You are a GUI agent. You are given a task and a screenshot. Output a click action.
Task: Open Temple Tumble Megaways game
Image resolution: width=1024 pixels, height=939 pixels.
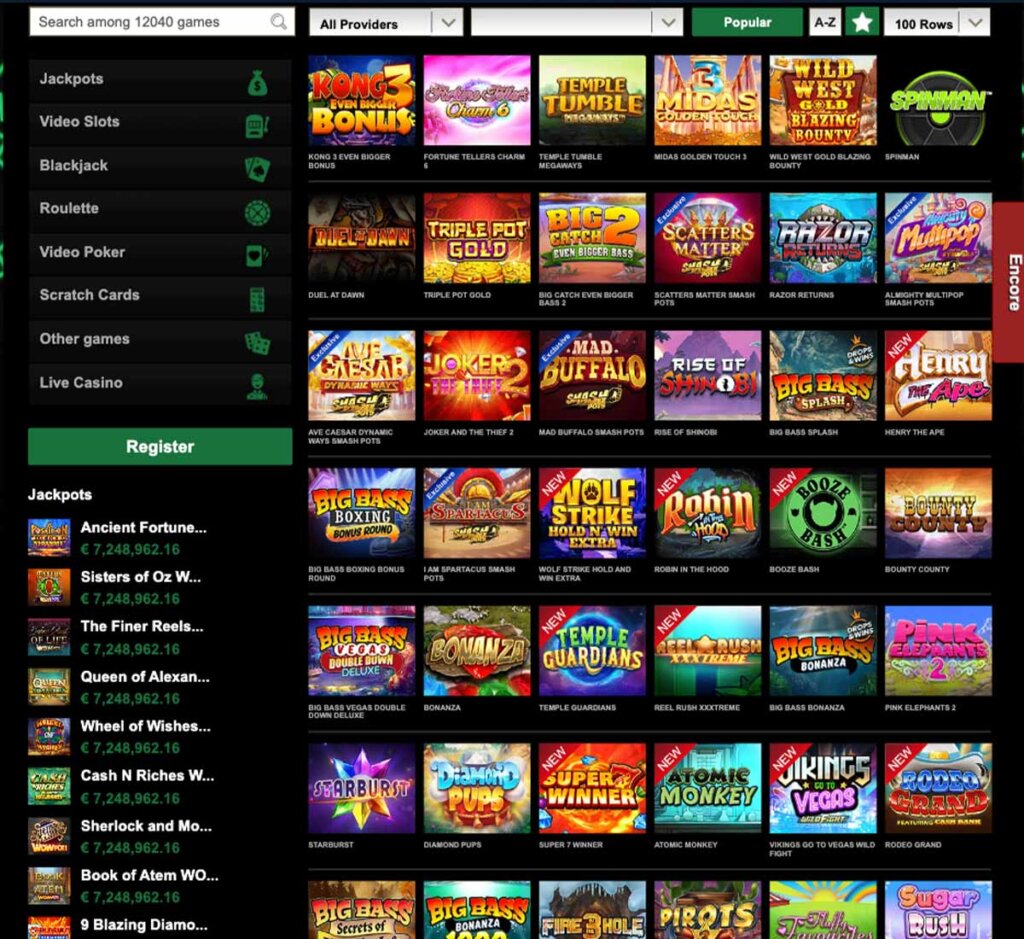pyautogui.click(x=592, y=101)
